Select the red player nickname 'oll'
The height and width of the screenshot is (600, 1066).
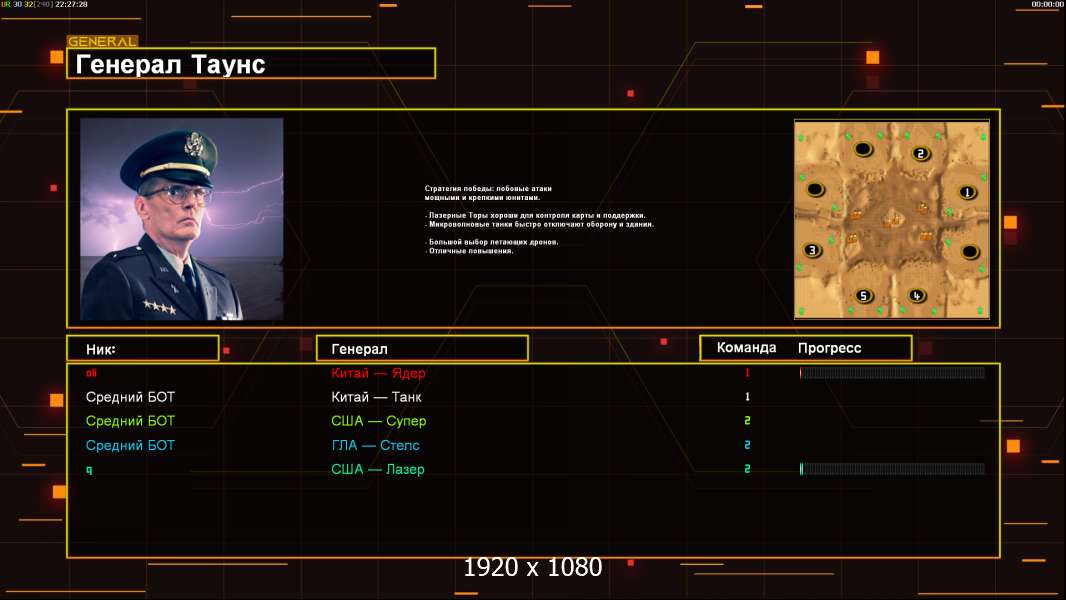[92, 372]
